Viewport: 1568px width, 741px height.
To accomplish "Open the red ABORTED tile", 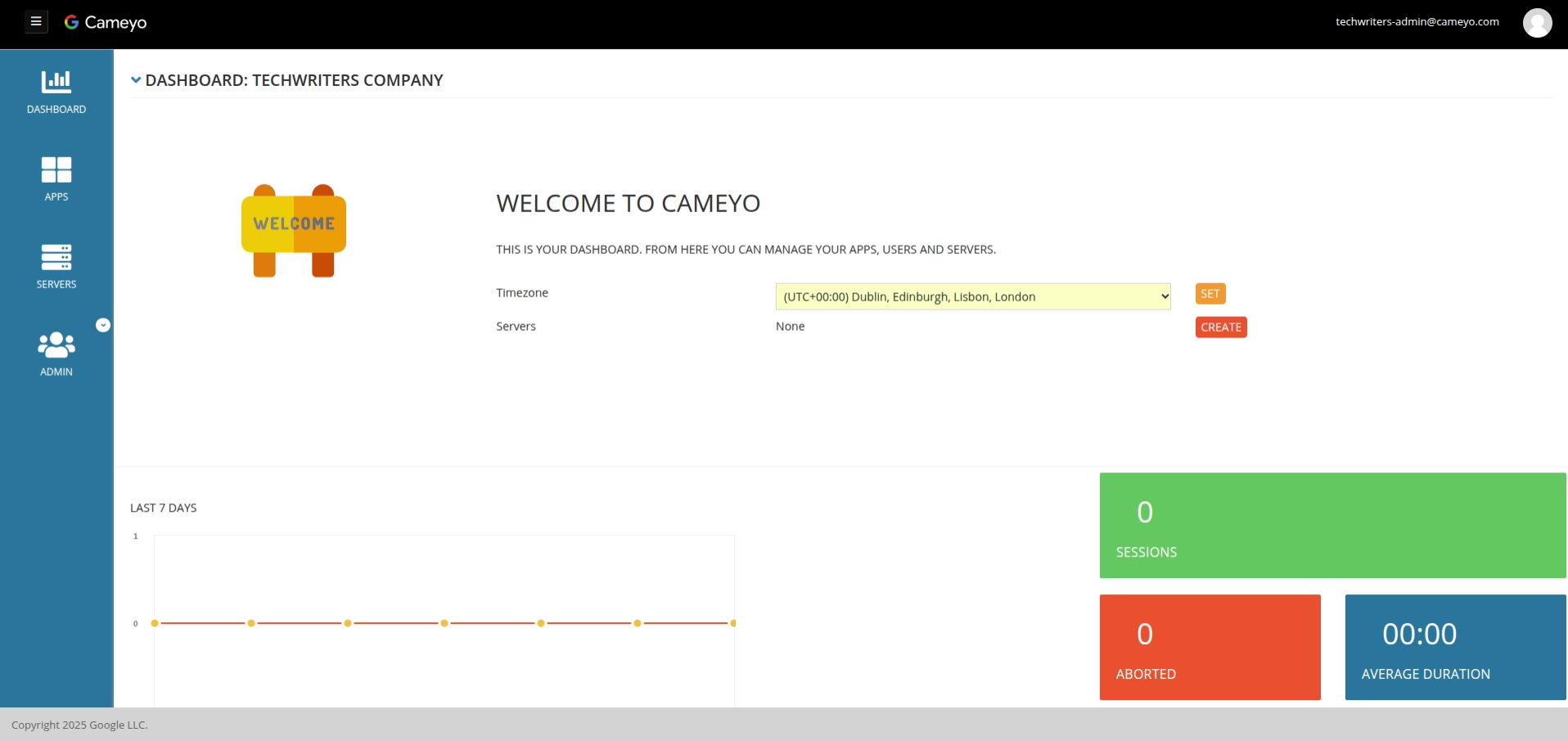I will [1210, 648].
